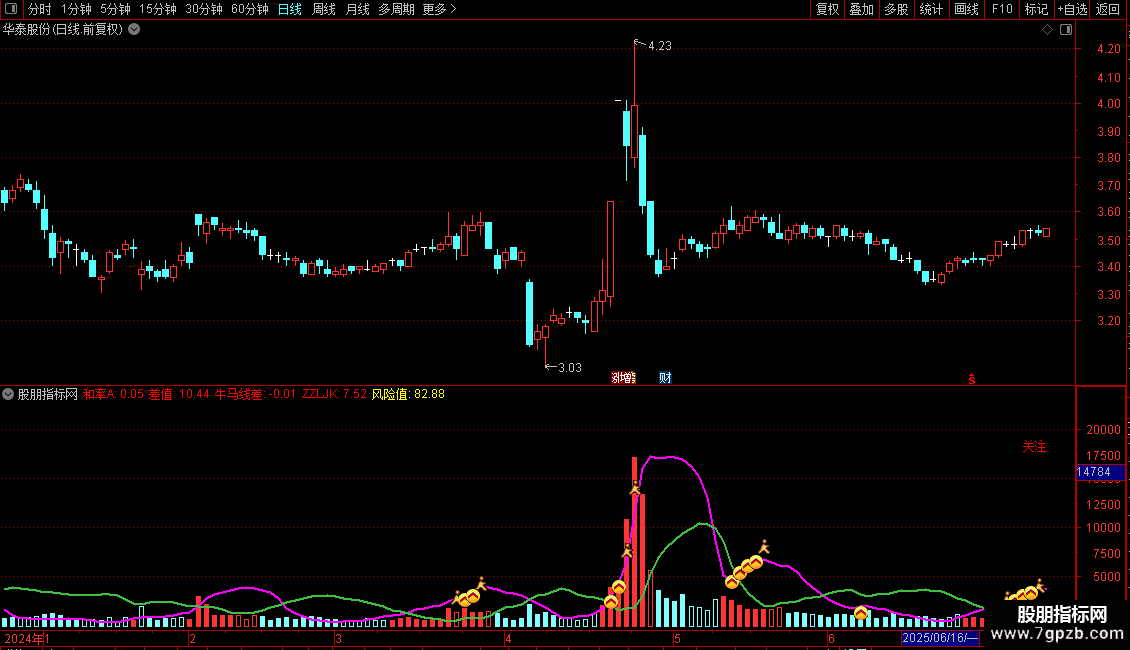Click the 差值: 10.44 value
Viewport: 1130px width, 650px height.
pyautogui.click(x=179, y=394)
